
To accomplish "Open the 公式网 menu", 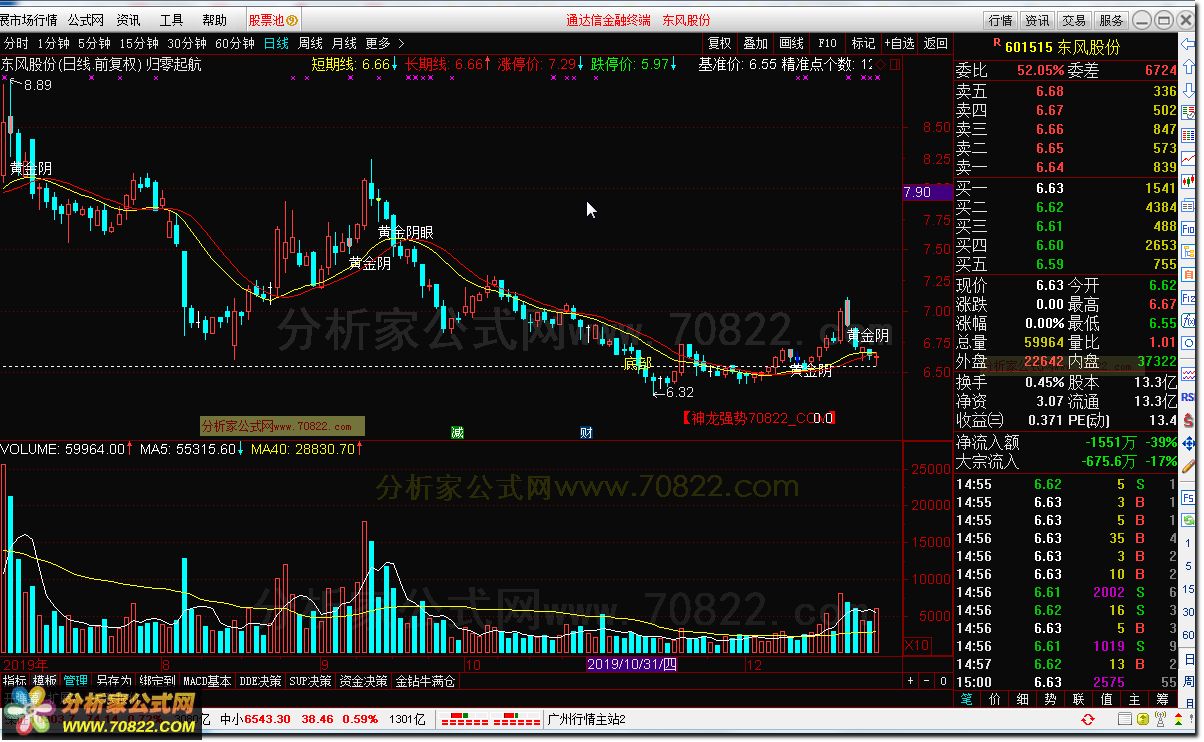I will (x=85, y=20).
